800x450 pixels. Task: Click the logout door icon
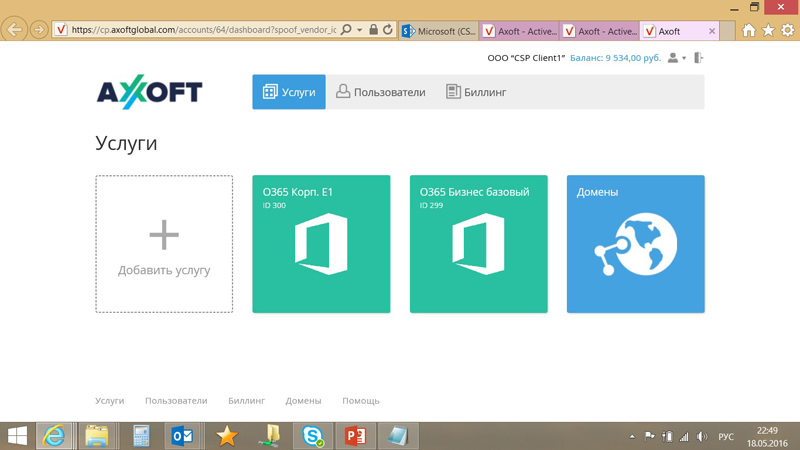tap(698, 58)
